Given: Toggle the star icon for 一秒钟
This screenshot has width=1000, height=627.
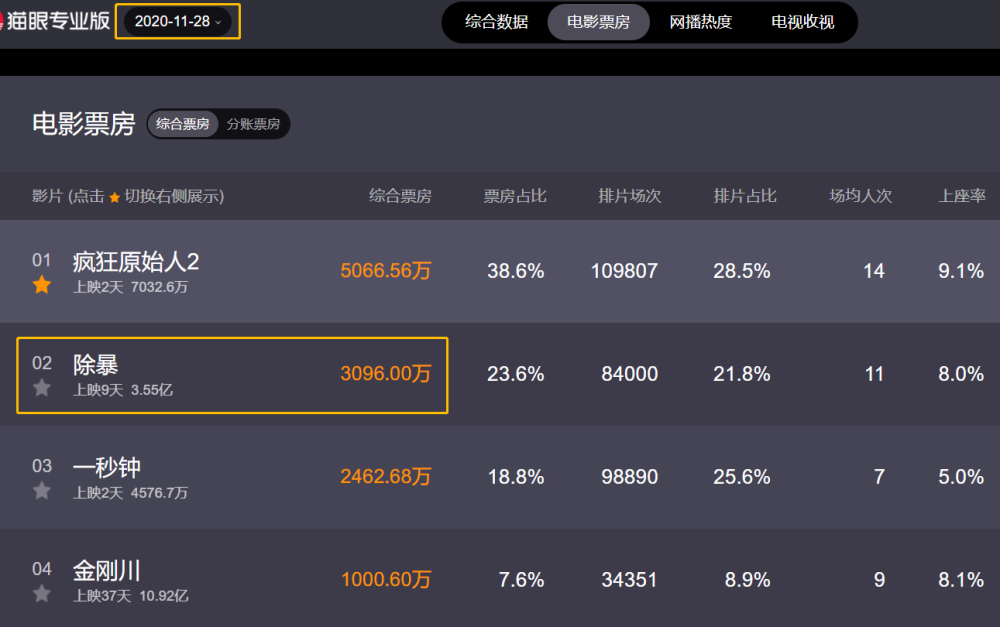Looking at the screenshot, I should tap(42, 491).
